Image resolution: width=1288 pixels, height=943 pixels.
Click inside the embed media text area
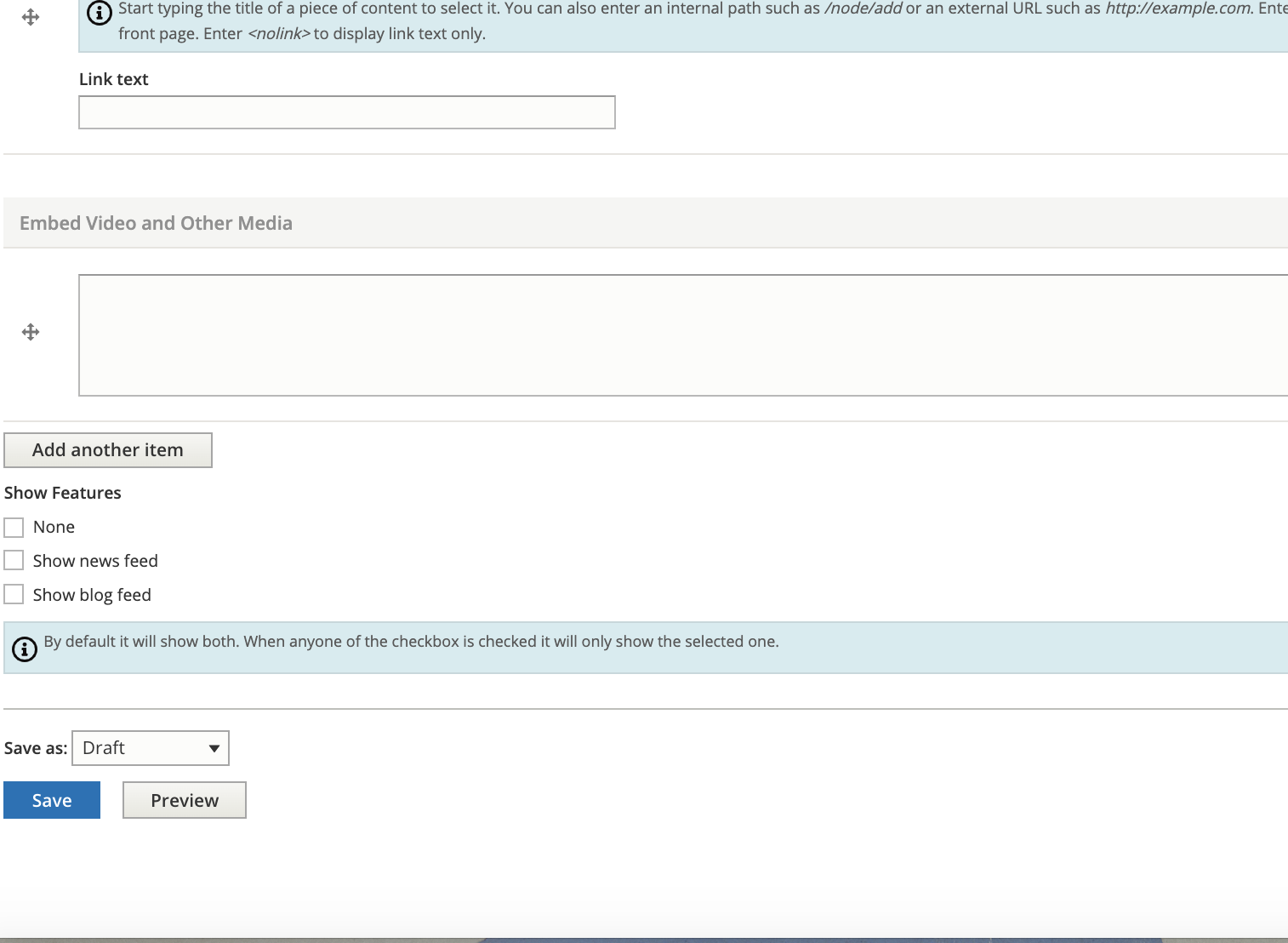[596, 334]
